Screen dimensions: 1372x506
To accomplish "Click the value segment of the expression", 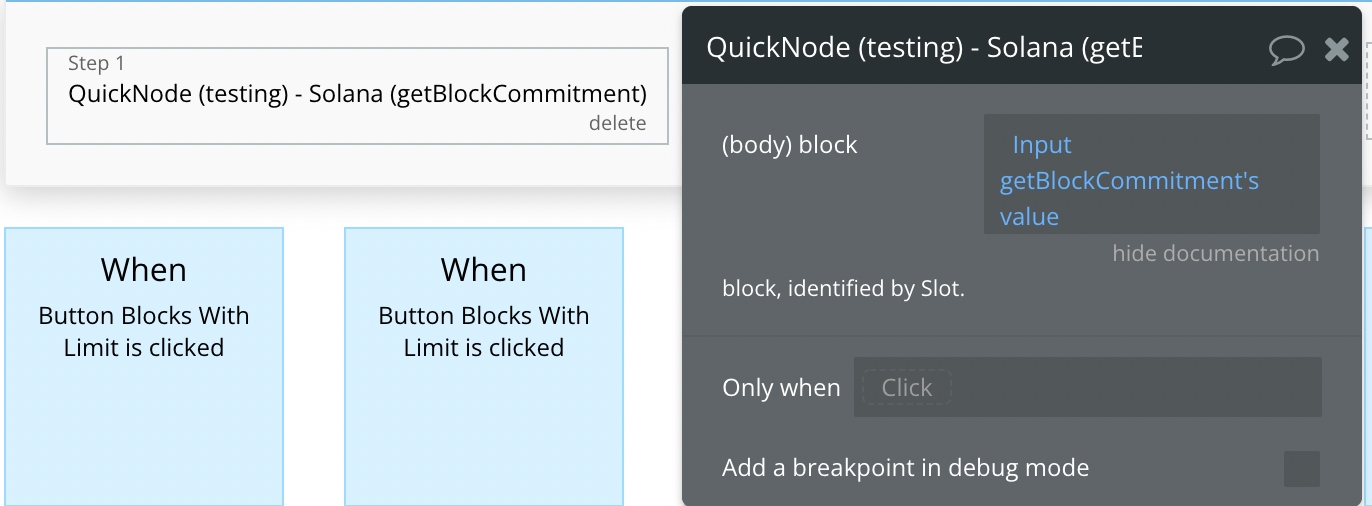I will [1029, 217].
